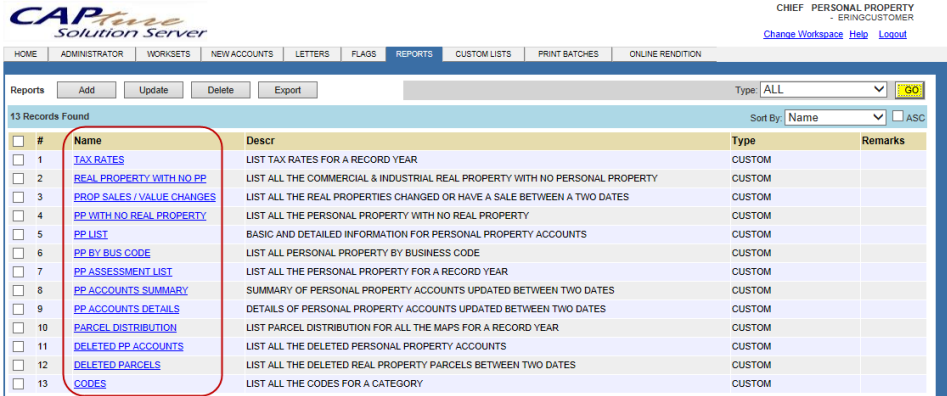Tick the PARCEL DISTRIBUTION checkbox

point(19,328)
